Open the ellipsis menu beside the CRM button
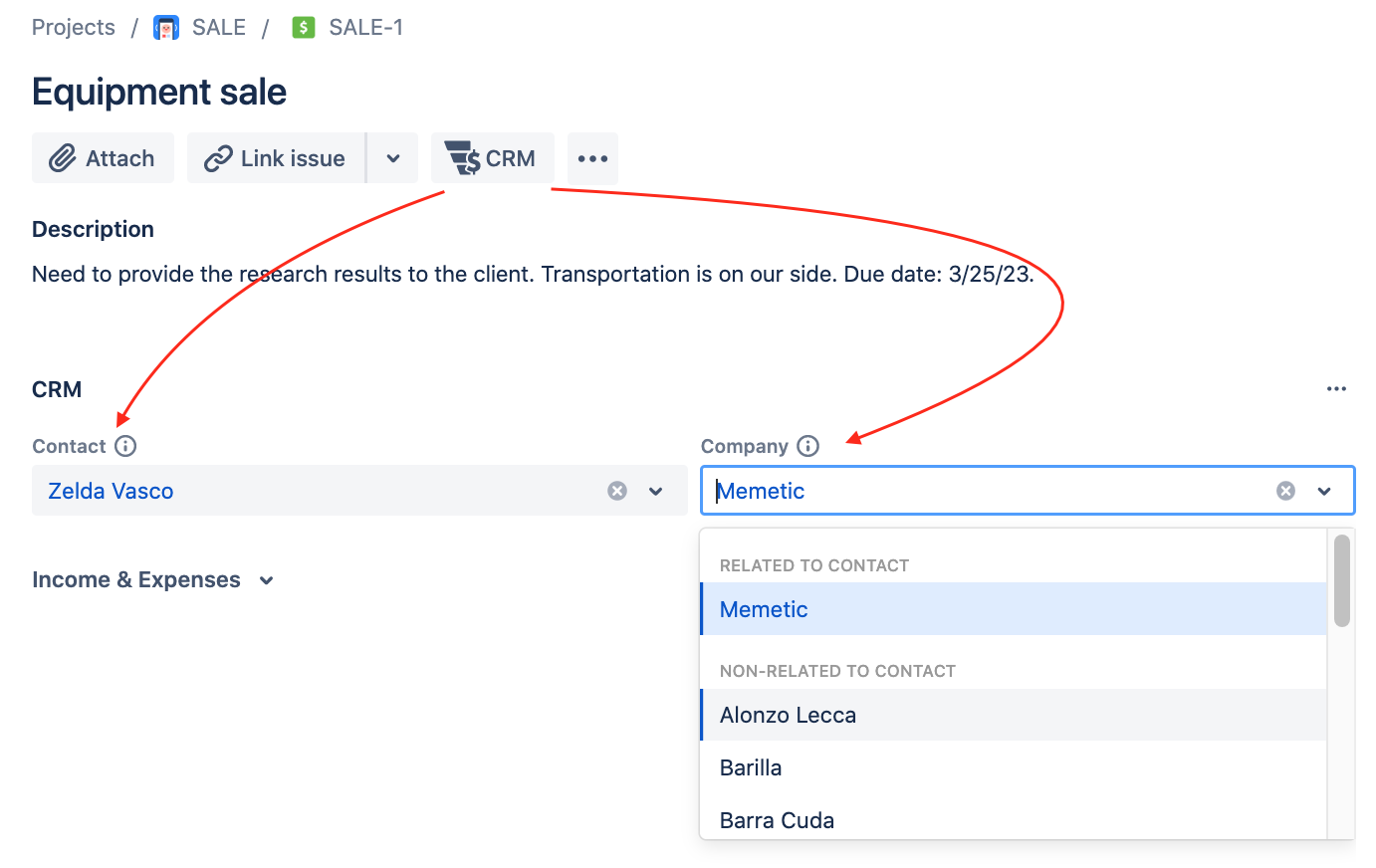Screen dimensions: 1376x868 pos(592,157)
